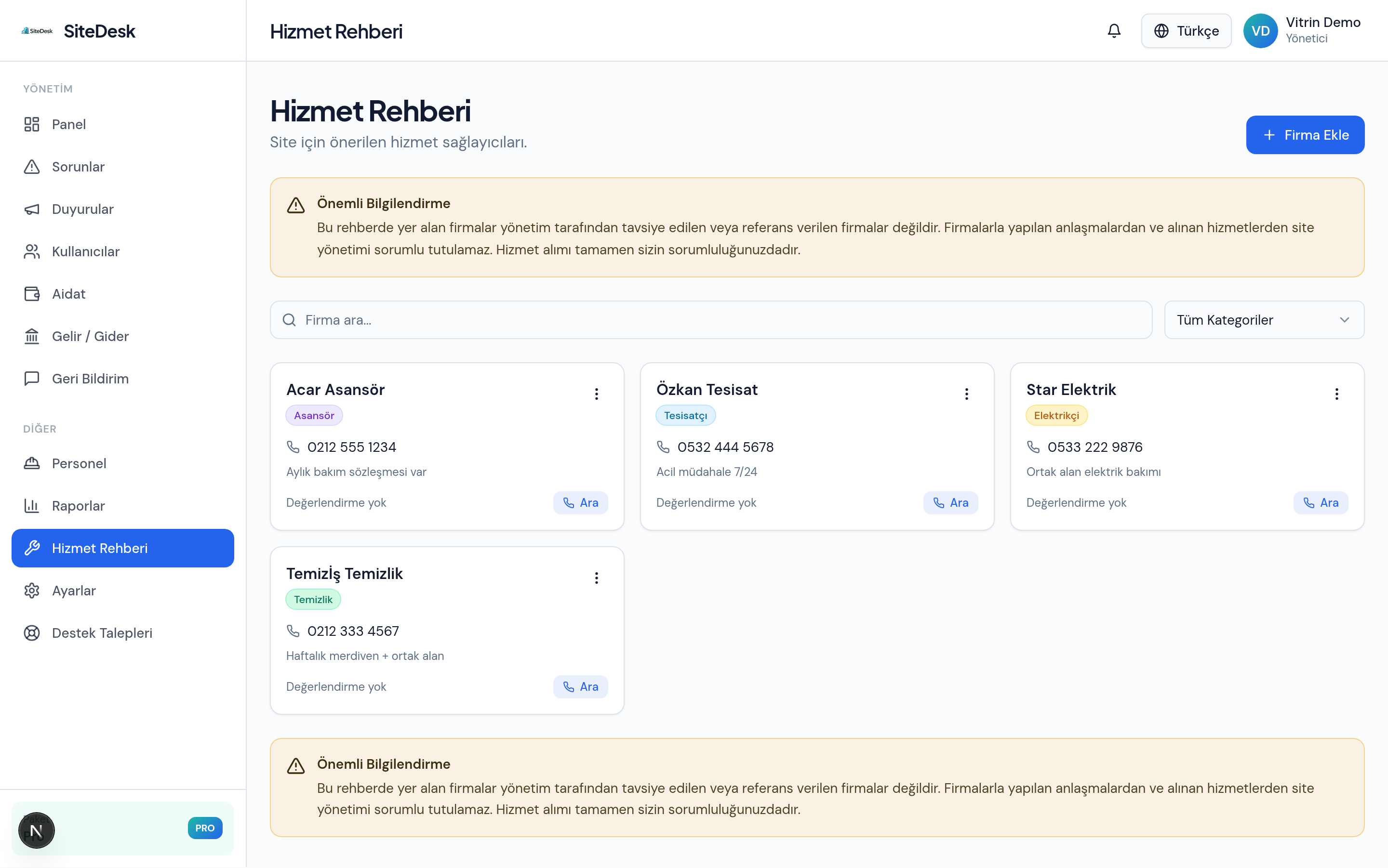Call Temizİş Temizlik with Ara button
This screenshot has height=868, width=1388.
pyautogui.click(x=580, y=686)
